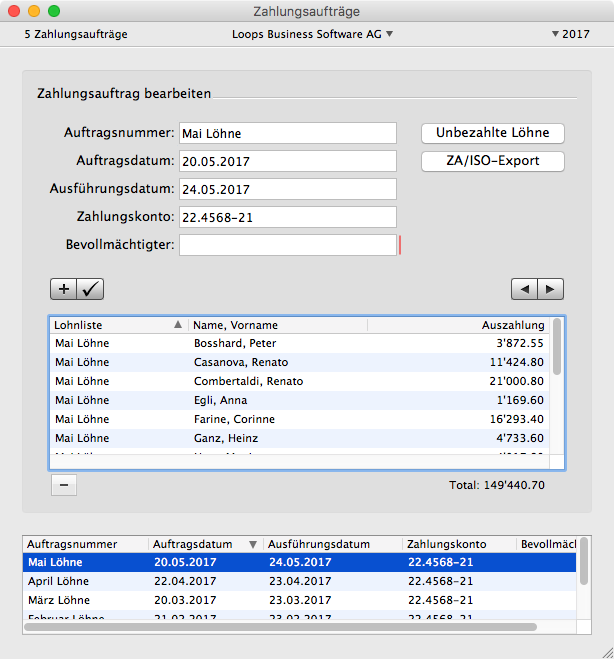Click the horizontal scrollbar of the orders table

pos(280,627)
